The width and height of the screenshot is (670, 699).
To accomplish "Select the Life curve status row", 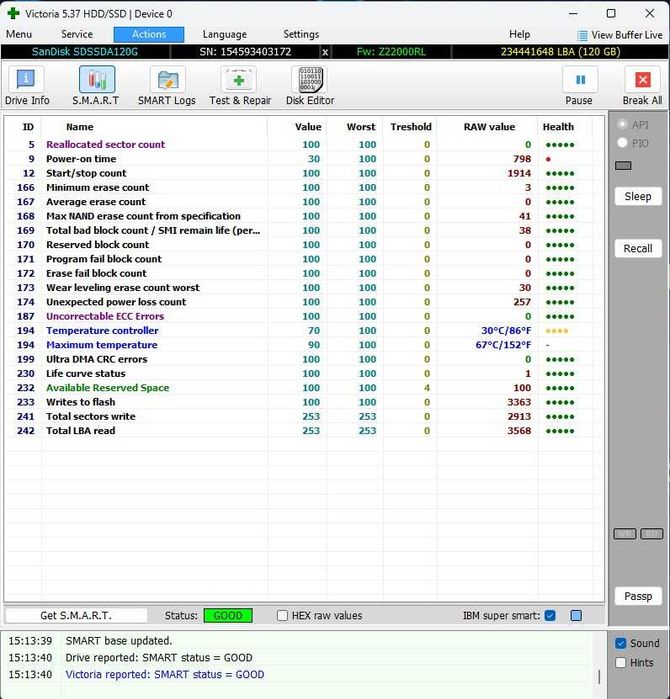I will click(304, 373).
